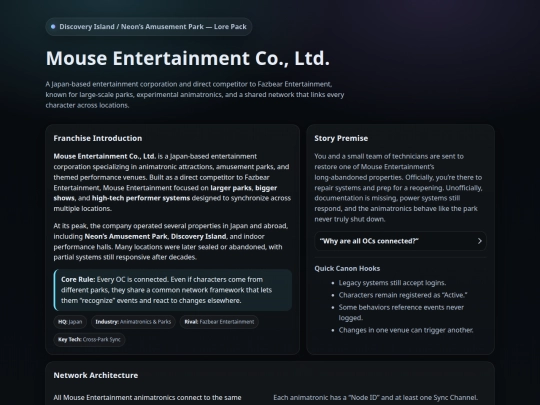Click the chevron arrow in the OCs question row
540x405 pixels.
tap(479, 241)
